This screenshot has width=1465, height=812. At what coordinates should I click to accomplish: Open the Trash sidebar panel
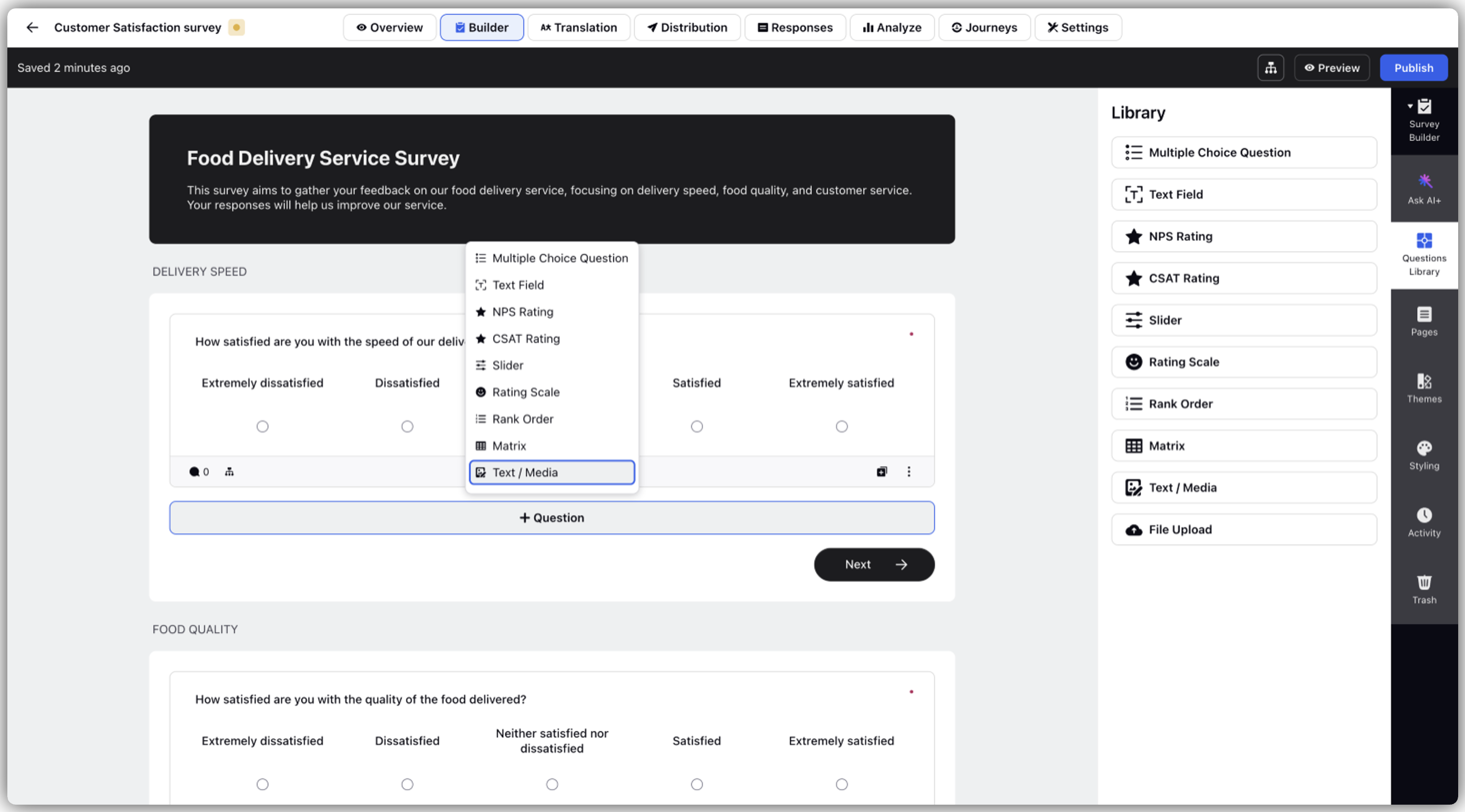1424,590
